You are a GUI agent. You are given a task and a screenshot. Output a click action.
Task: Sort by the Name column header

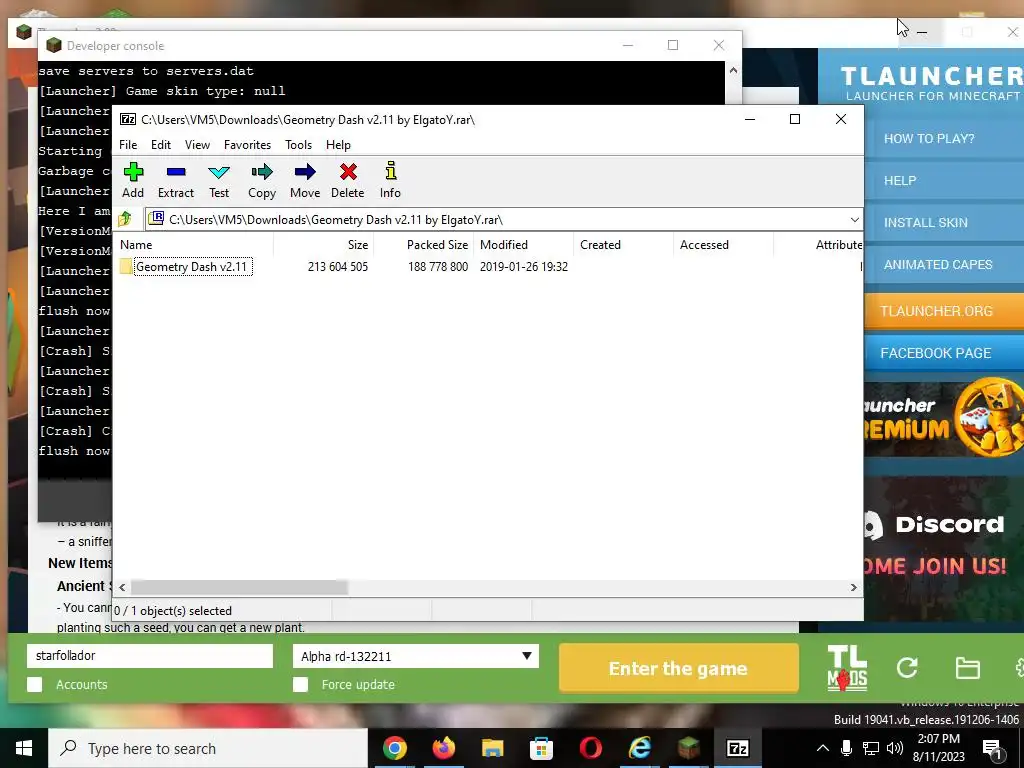[x=195, y=245]
